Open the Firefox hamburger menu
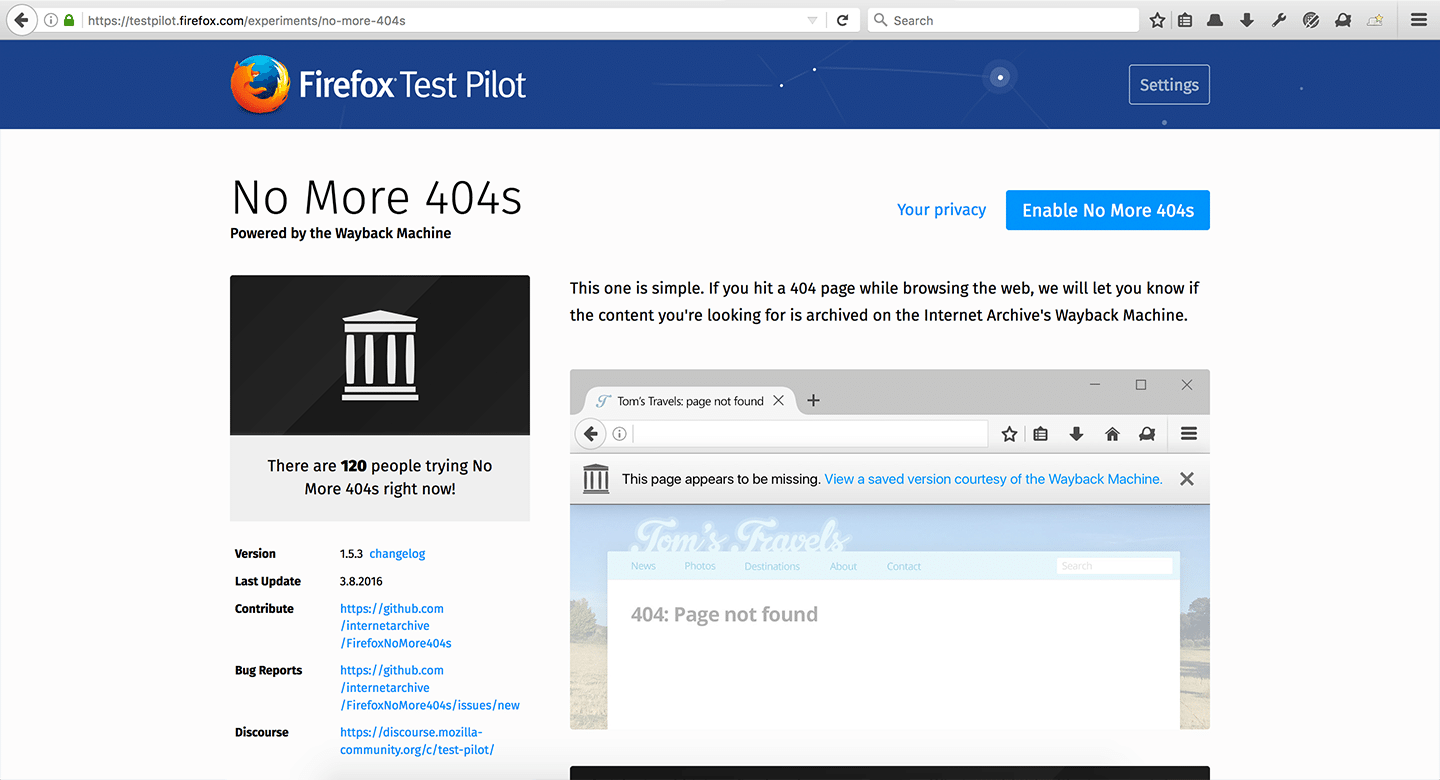1440x780 pixels. click(x=1419, y=20)
